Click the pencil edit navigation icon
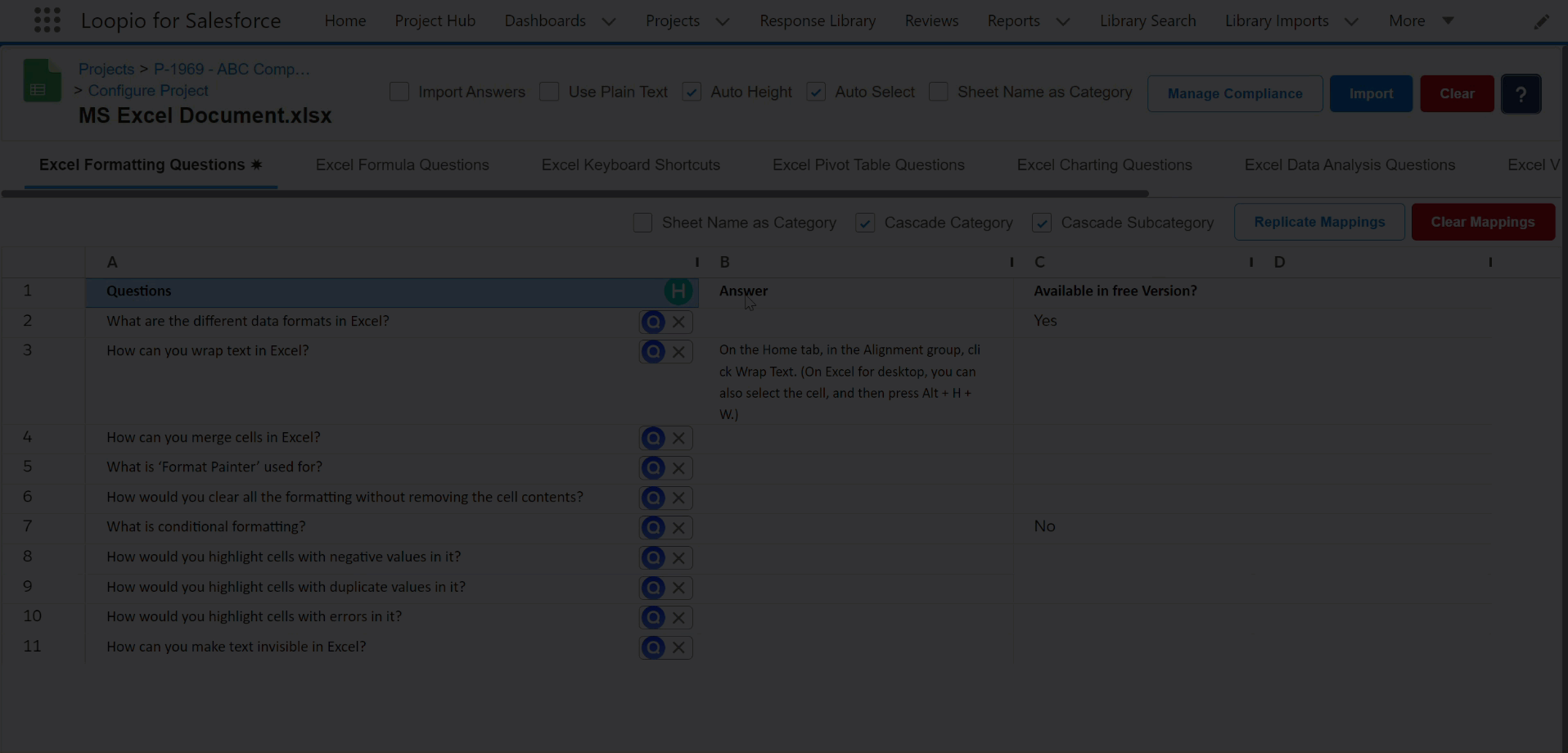The width and height of the screenshot is (1568, 753). point(1541,22)
